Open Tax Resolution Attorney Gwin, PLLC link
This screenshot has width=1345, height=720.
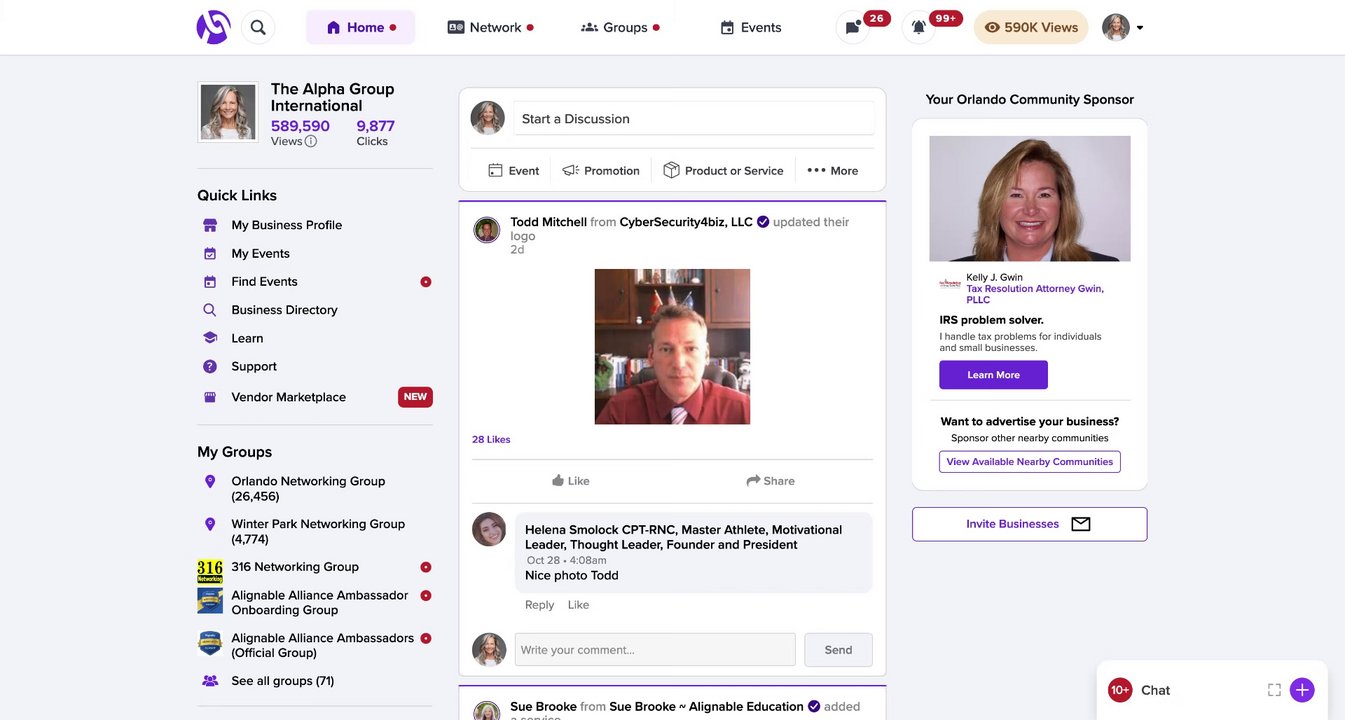click(1035, 294)
